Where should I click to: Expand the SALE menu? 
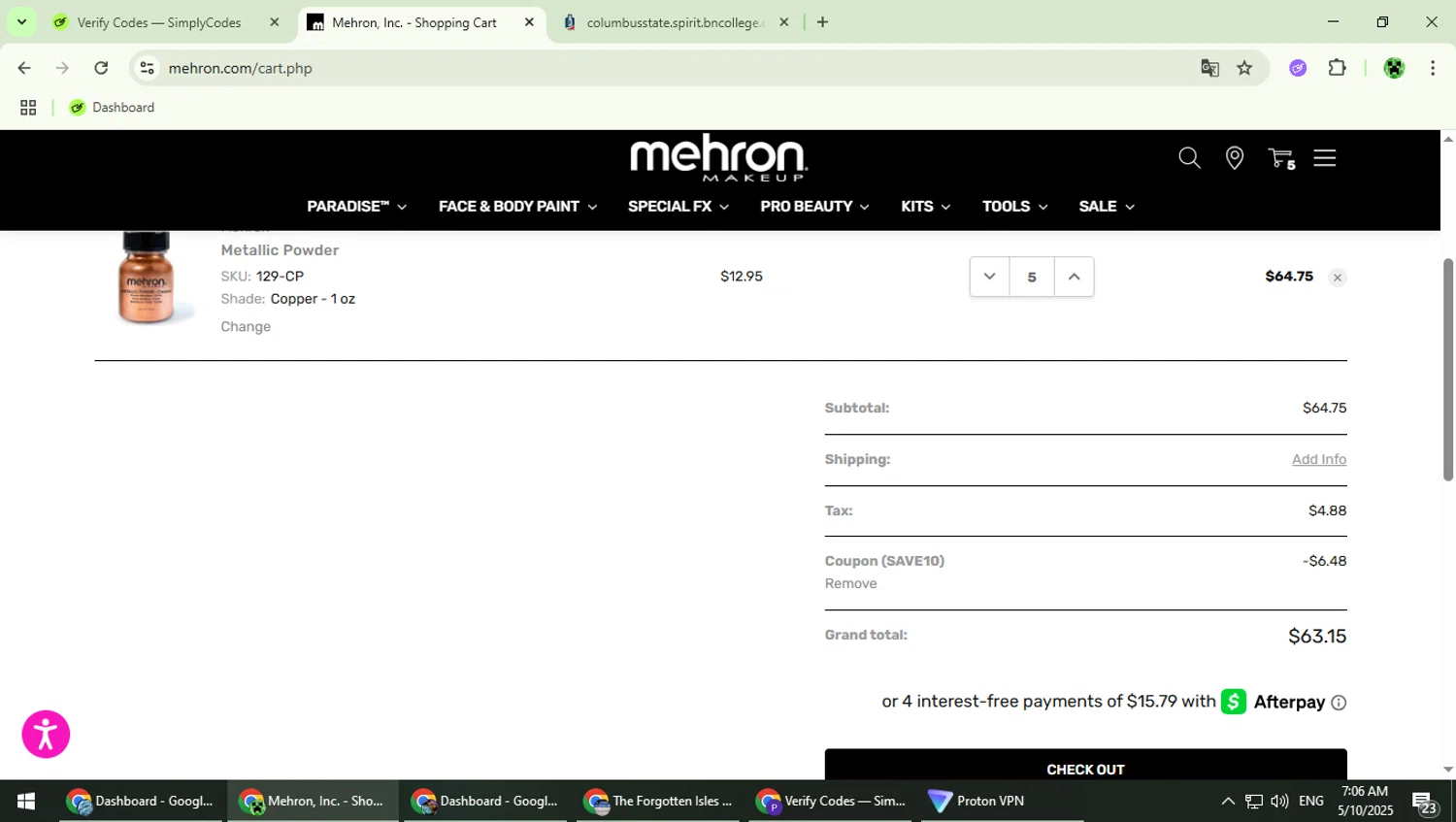pyautogui.click(x=1107, y=207)
